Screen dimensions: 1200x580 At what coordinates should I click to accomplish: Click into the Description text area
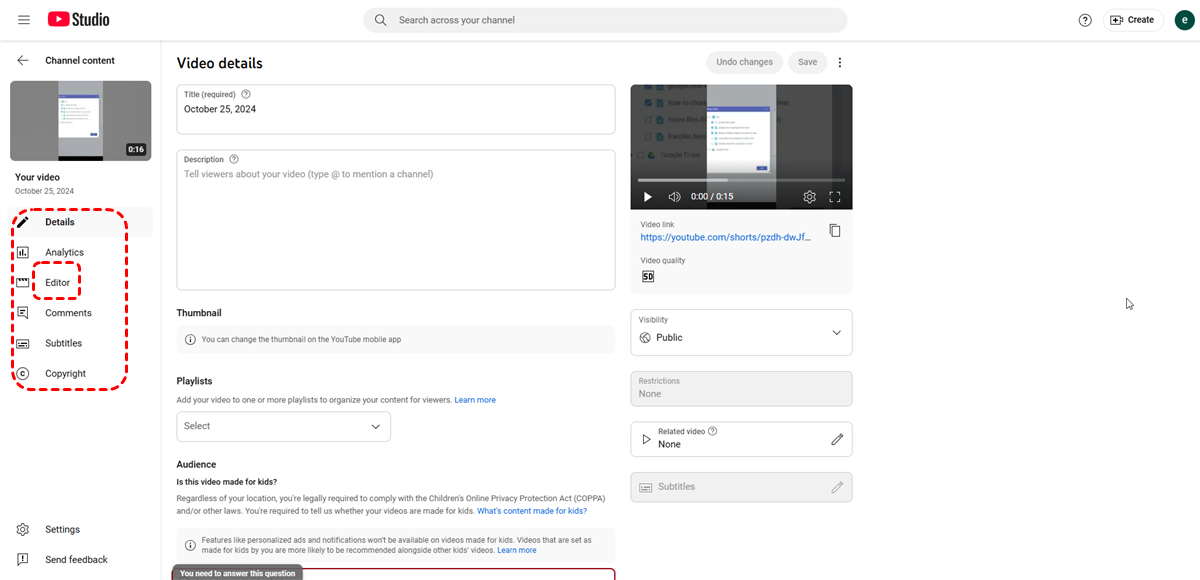click(x=396, y=220)
